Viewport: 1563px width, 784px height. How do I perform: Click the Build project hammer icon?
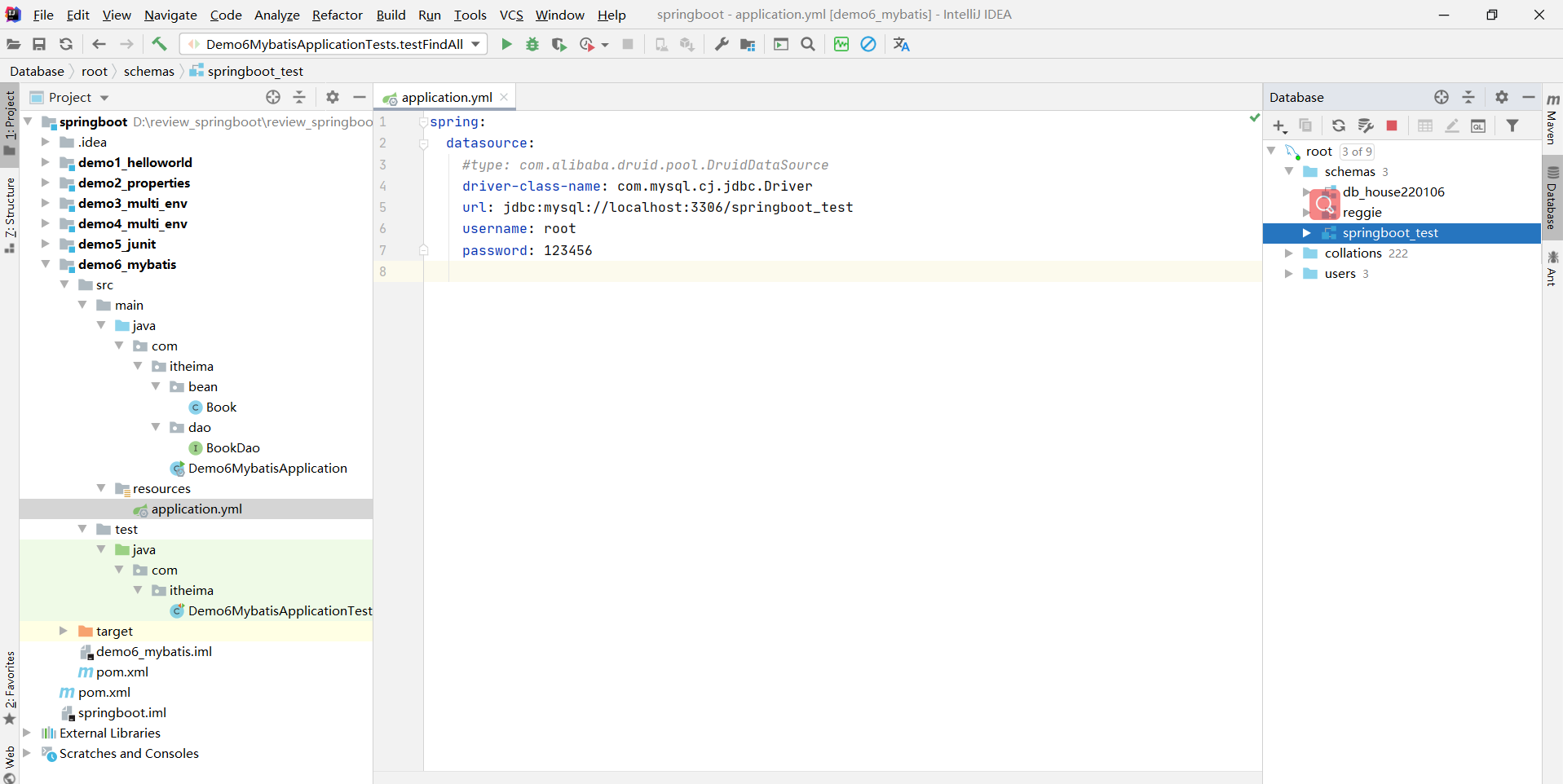tap(159, 44)
